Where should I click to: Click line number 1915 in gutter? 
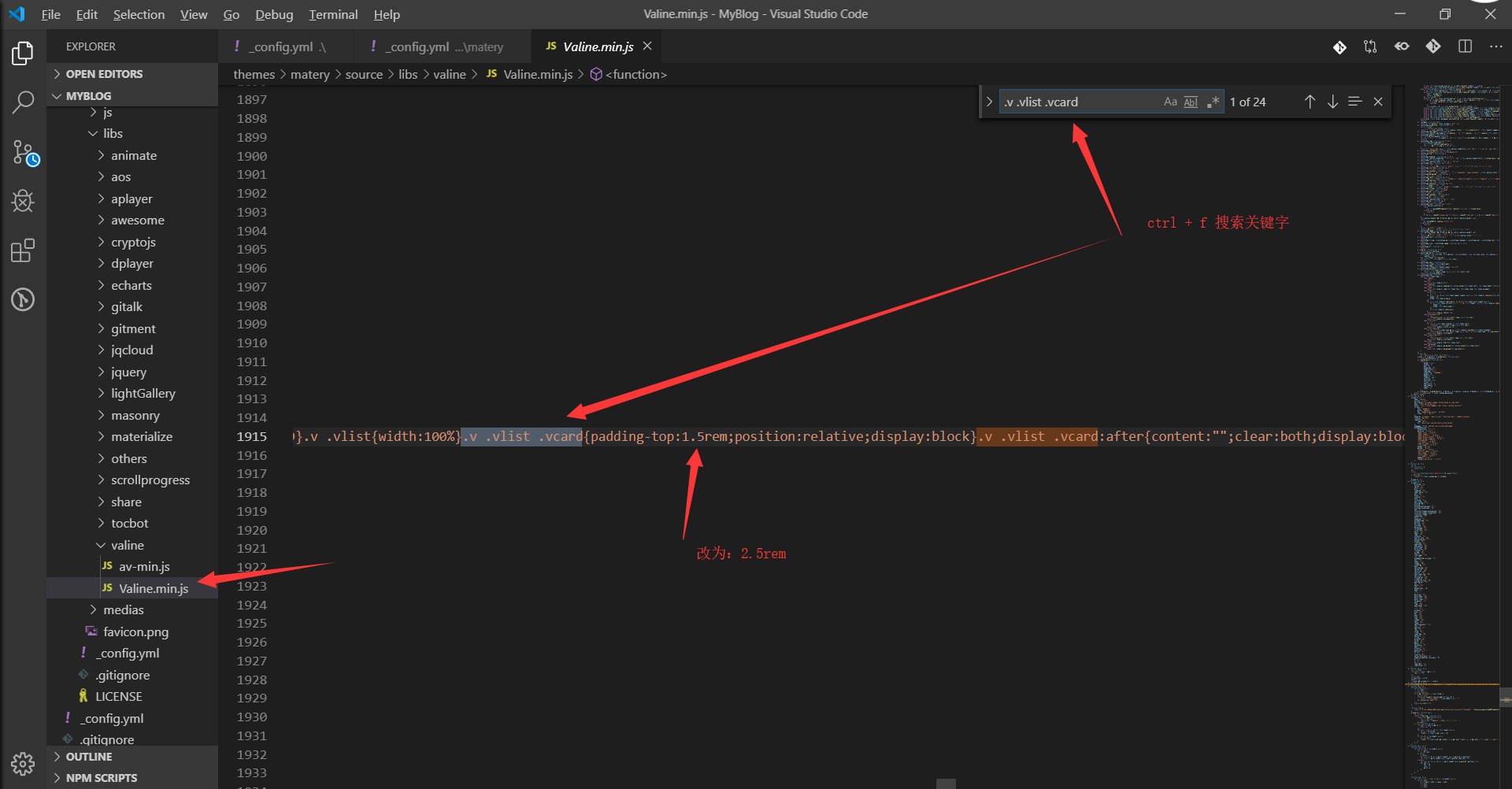click(252, 436)
